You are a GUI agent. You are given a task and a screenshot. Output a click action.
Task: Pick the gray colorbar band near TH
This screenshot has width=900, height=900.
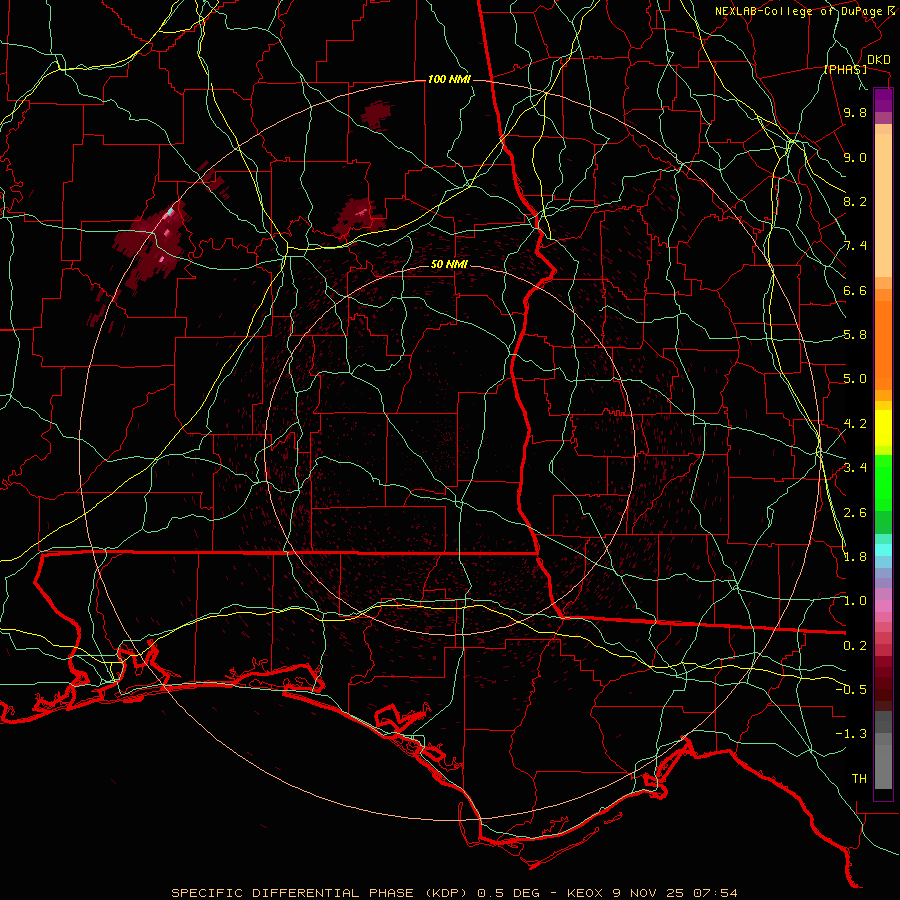[883, 769]
